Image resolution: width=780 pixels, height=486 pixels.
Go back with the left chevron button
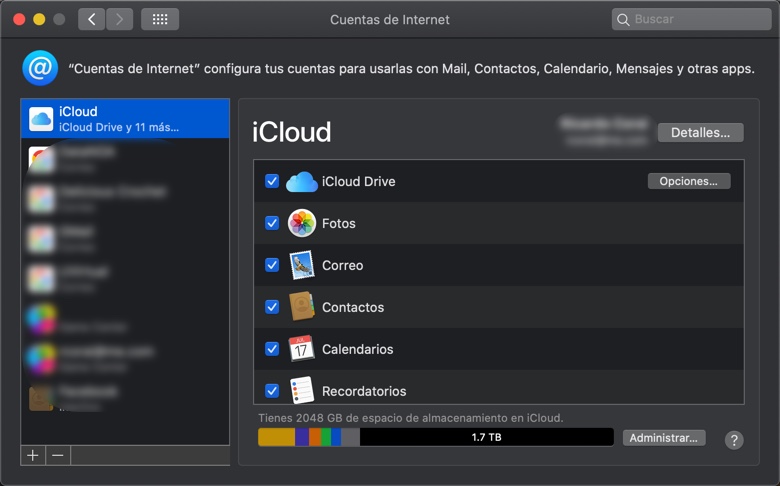tap(92, 19)
